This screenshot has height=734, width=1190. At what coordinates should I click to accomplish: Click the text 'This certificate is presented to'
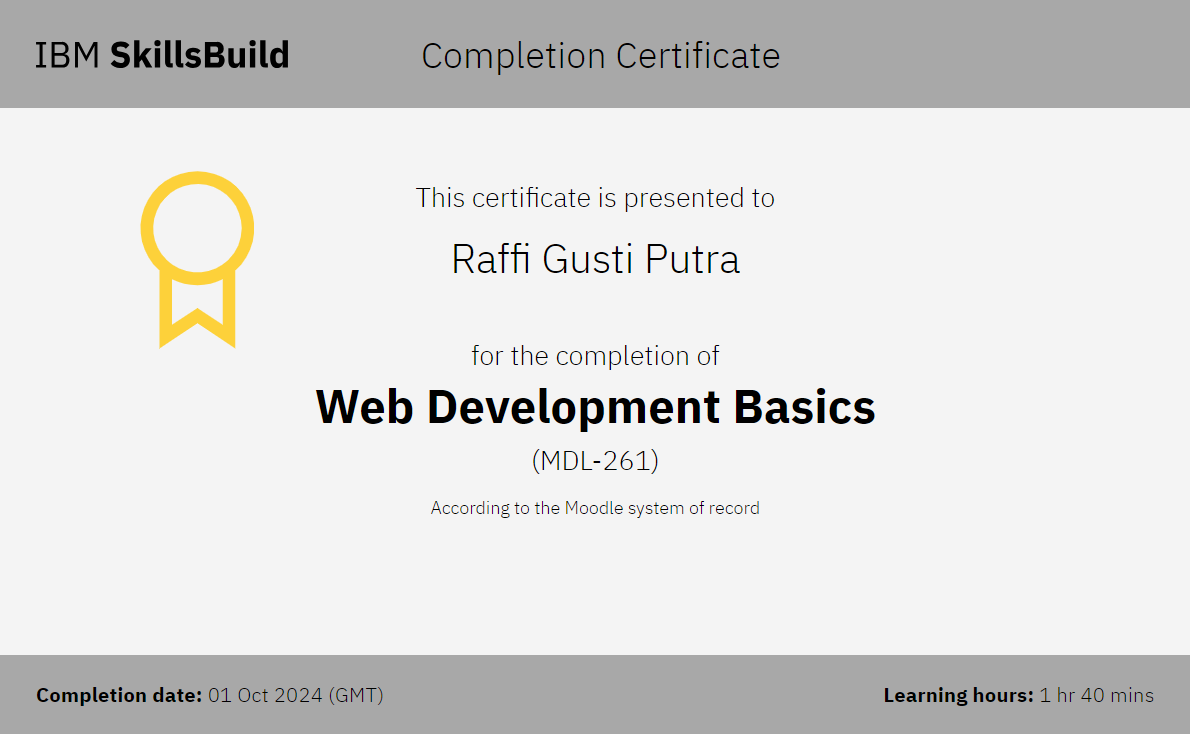(595, 198)
